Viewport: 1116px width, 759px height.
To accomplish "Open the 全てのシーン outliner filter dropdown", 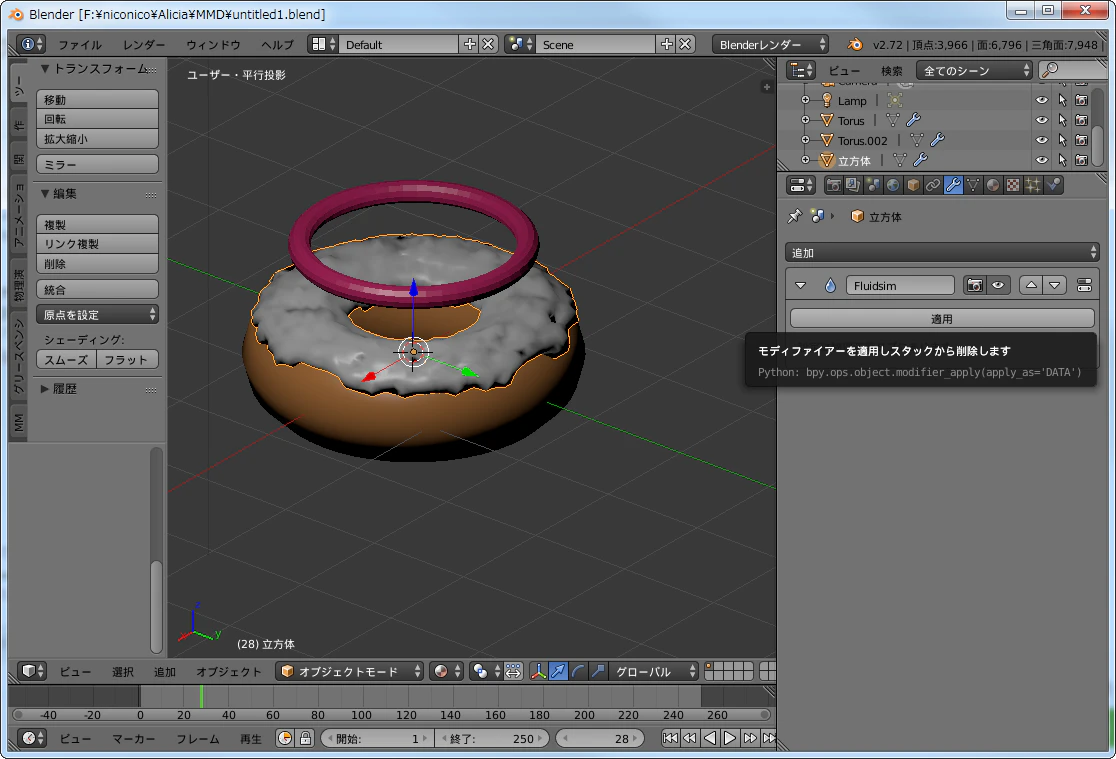I will [974, 70].
